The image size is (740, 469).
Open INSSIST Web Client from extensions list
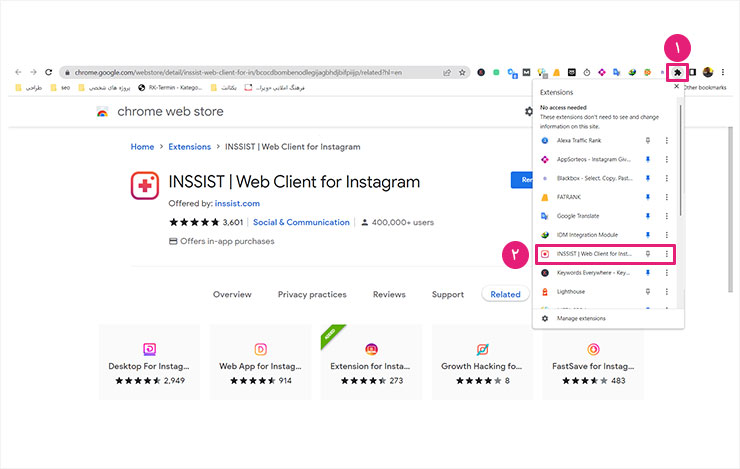click(x=593, y=254)
